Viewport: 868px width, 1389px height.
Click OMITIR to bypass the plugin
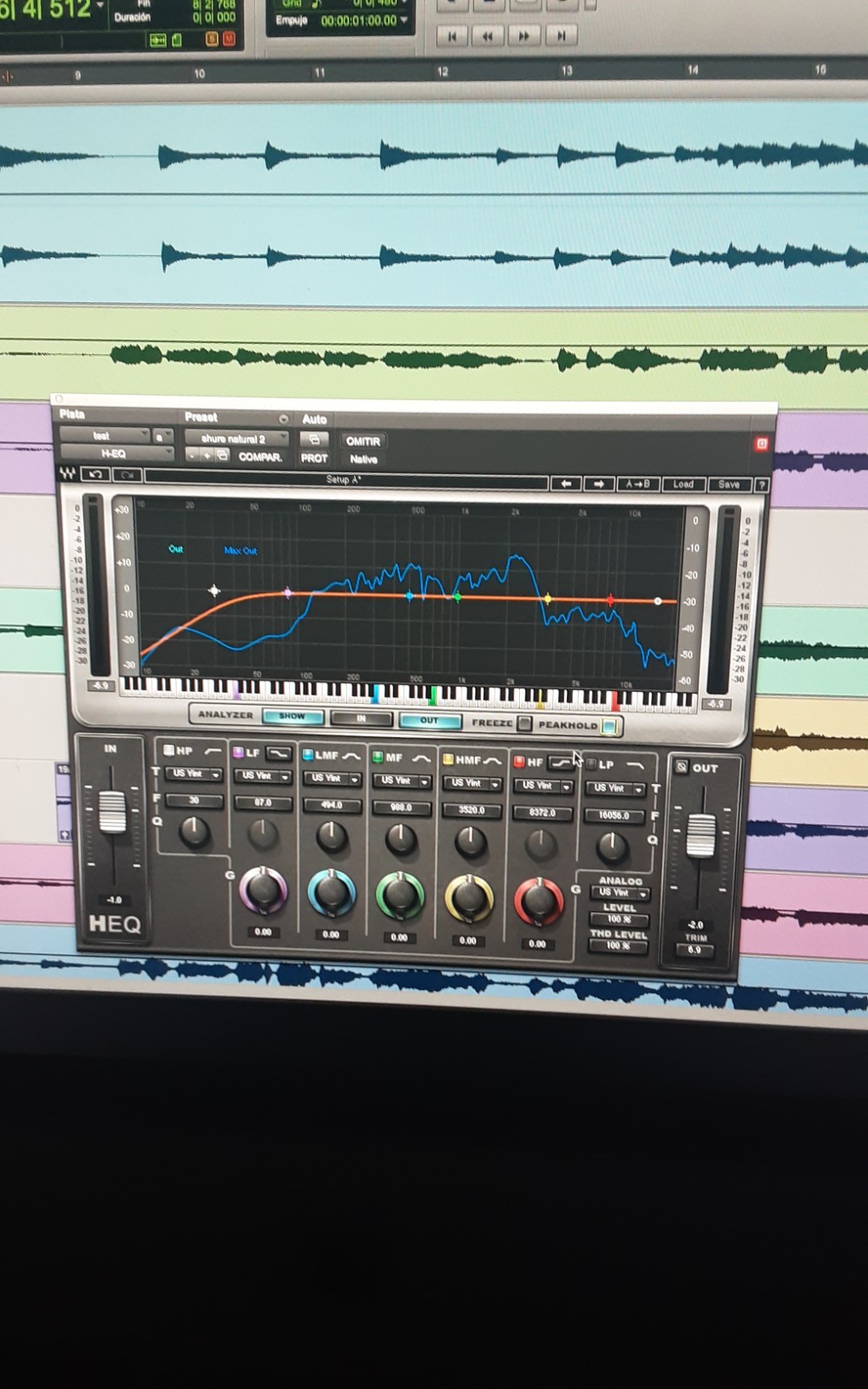click(363, 441)
